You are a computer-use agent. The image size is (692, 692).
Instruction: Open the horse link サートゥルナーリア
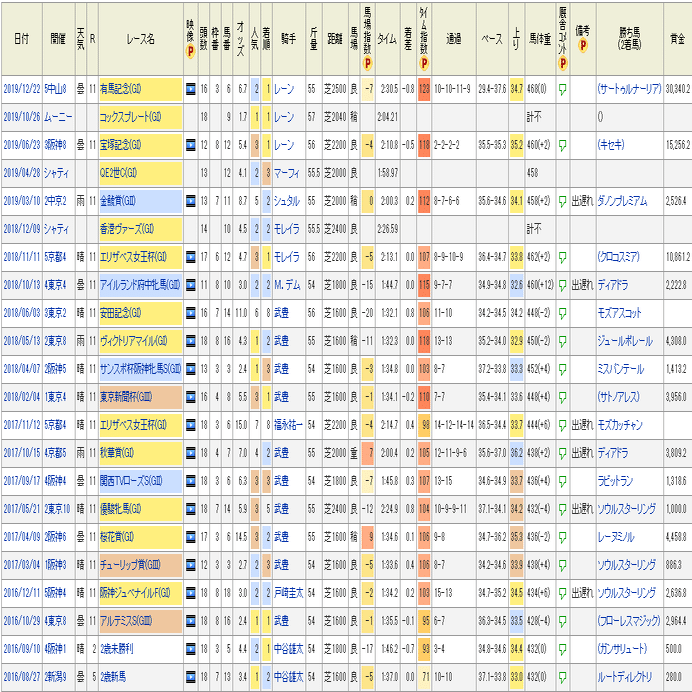click(629, 89)
